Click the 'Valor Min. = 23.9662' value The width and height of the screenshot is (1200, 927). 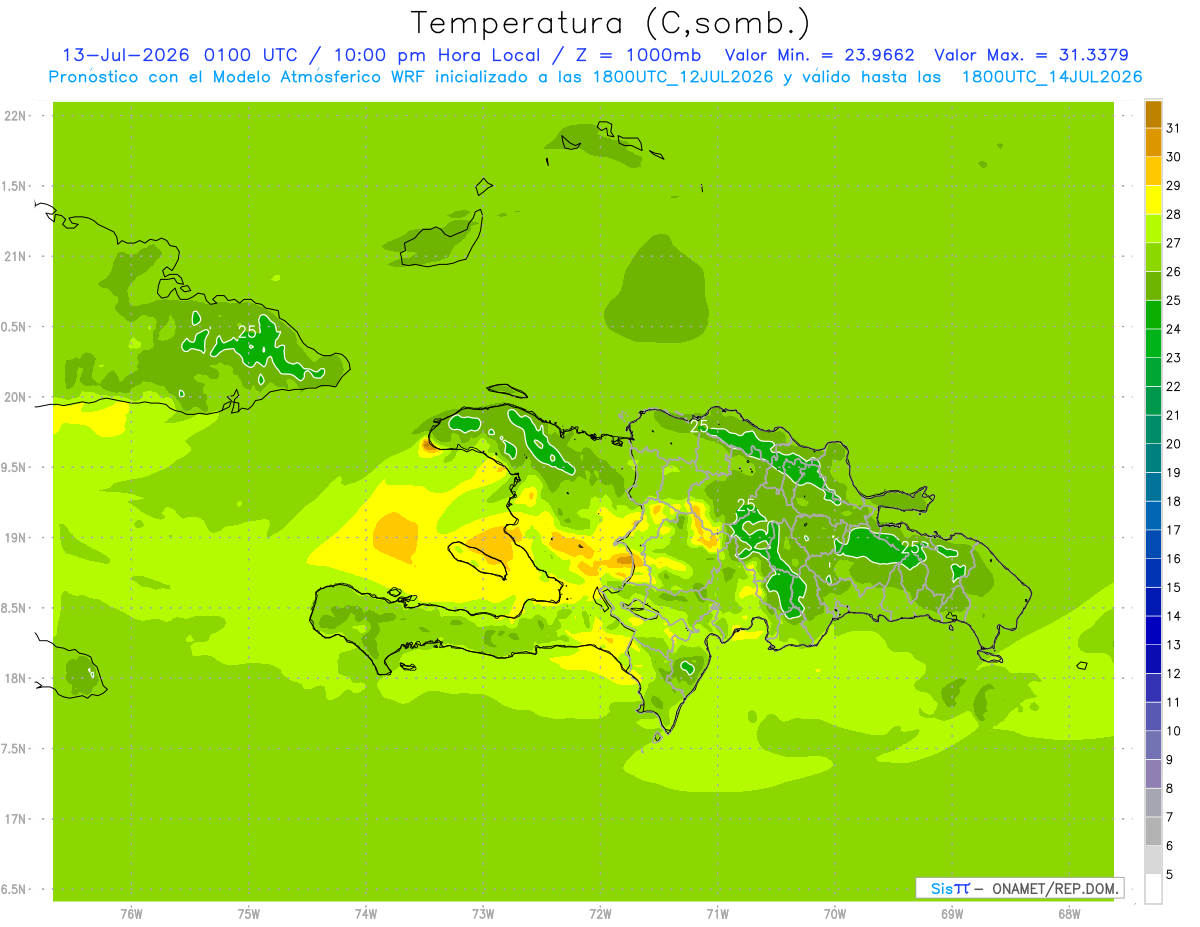click(x=819, y=55)
